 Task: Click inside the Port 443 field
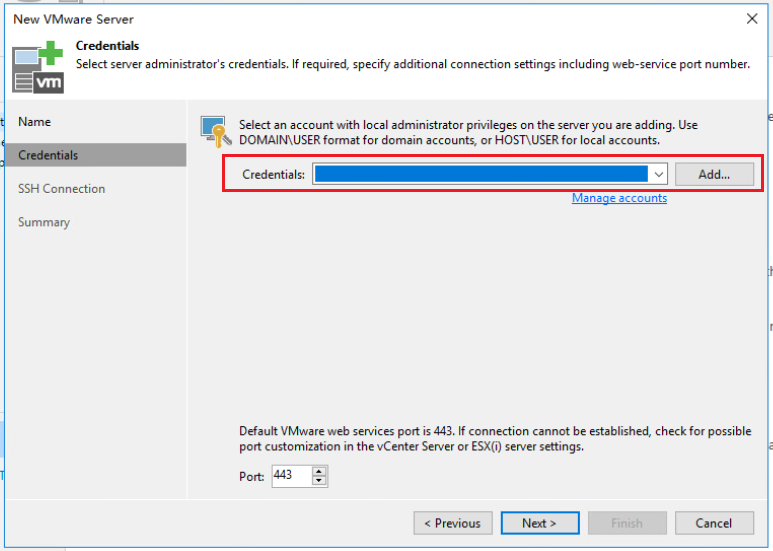pyautogui.click(x=292, y=476)
